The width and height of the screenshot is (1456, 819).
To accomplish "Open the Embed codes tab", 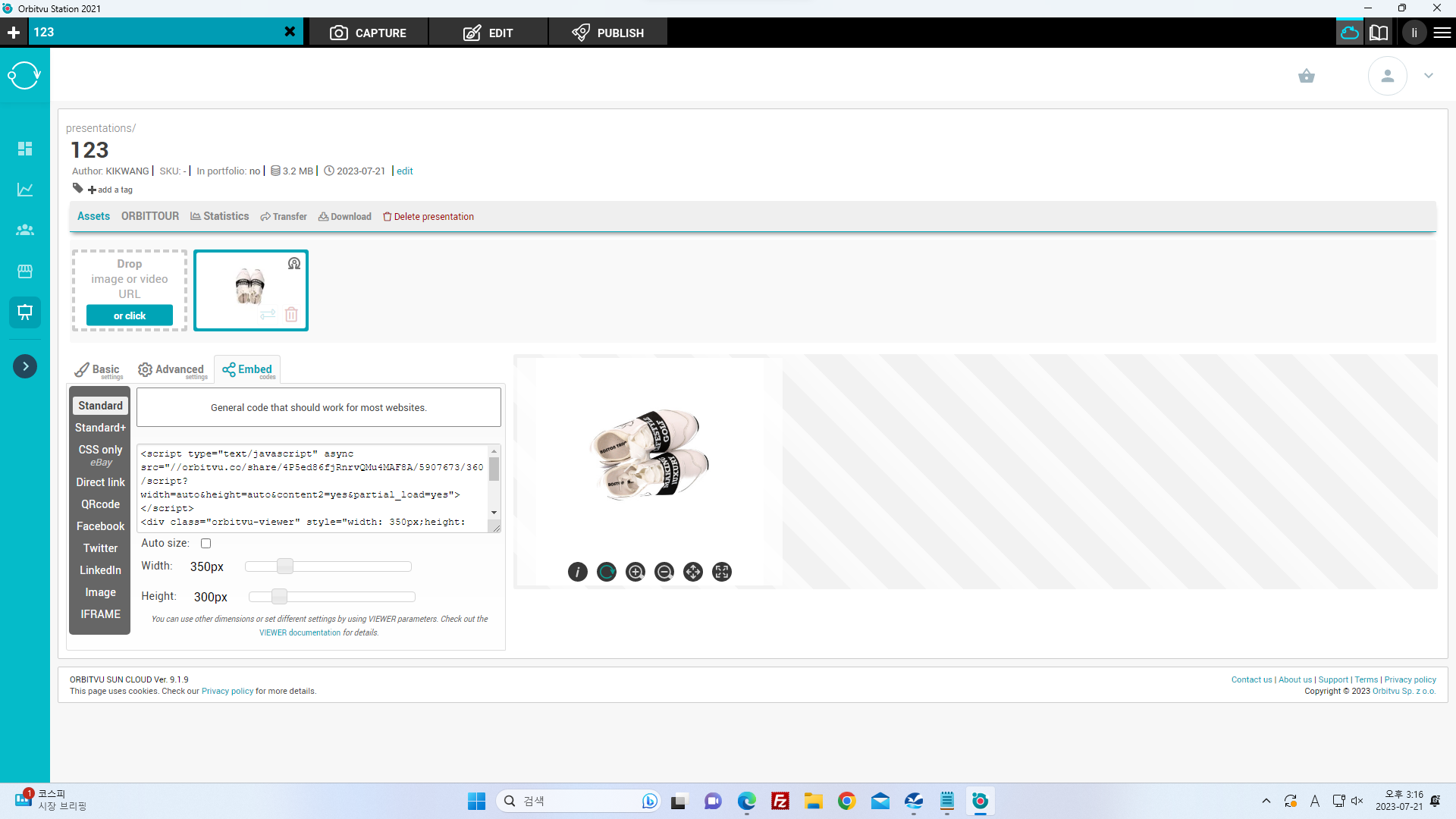I will [x=248, y=370].
